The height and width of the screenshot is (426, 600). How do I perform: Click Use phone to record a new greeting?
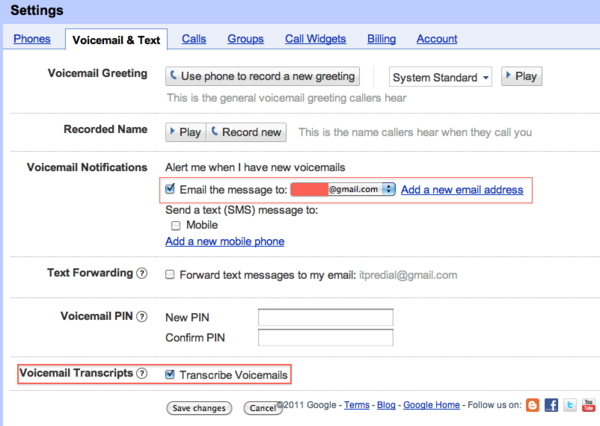(262, 76)
